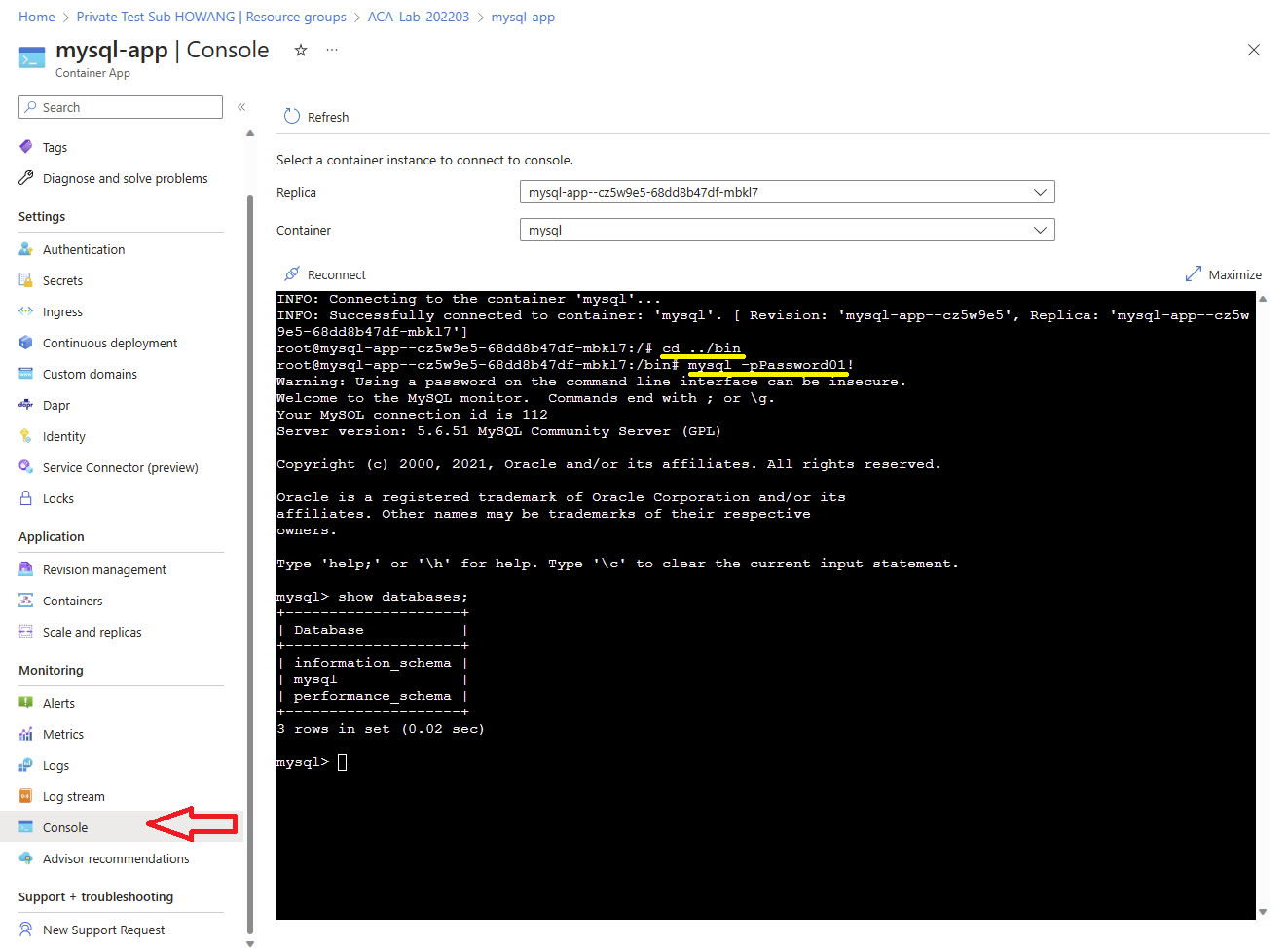Select Custom domains
This screenshot has height=948, width=1288.
point(90,375)
